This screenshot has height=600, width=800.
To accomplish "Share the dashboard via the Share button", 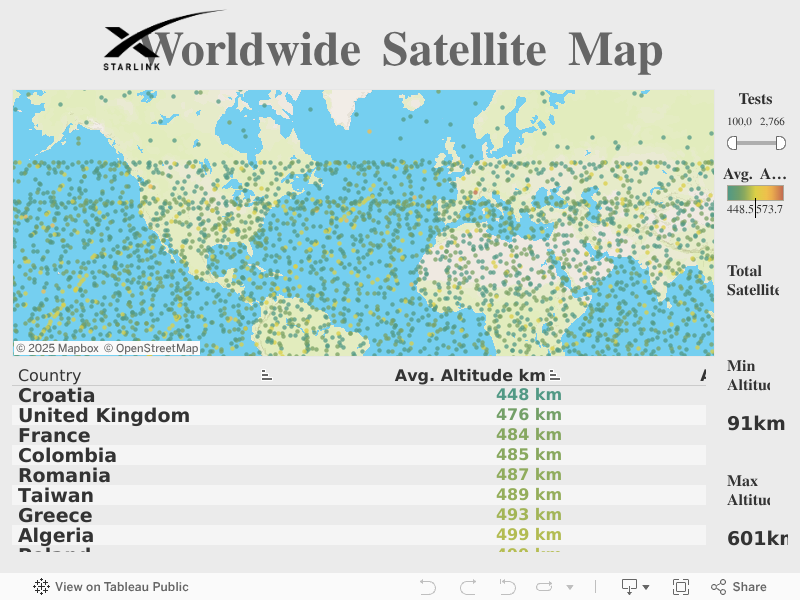I will 739,587.
